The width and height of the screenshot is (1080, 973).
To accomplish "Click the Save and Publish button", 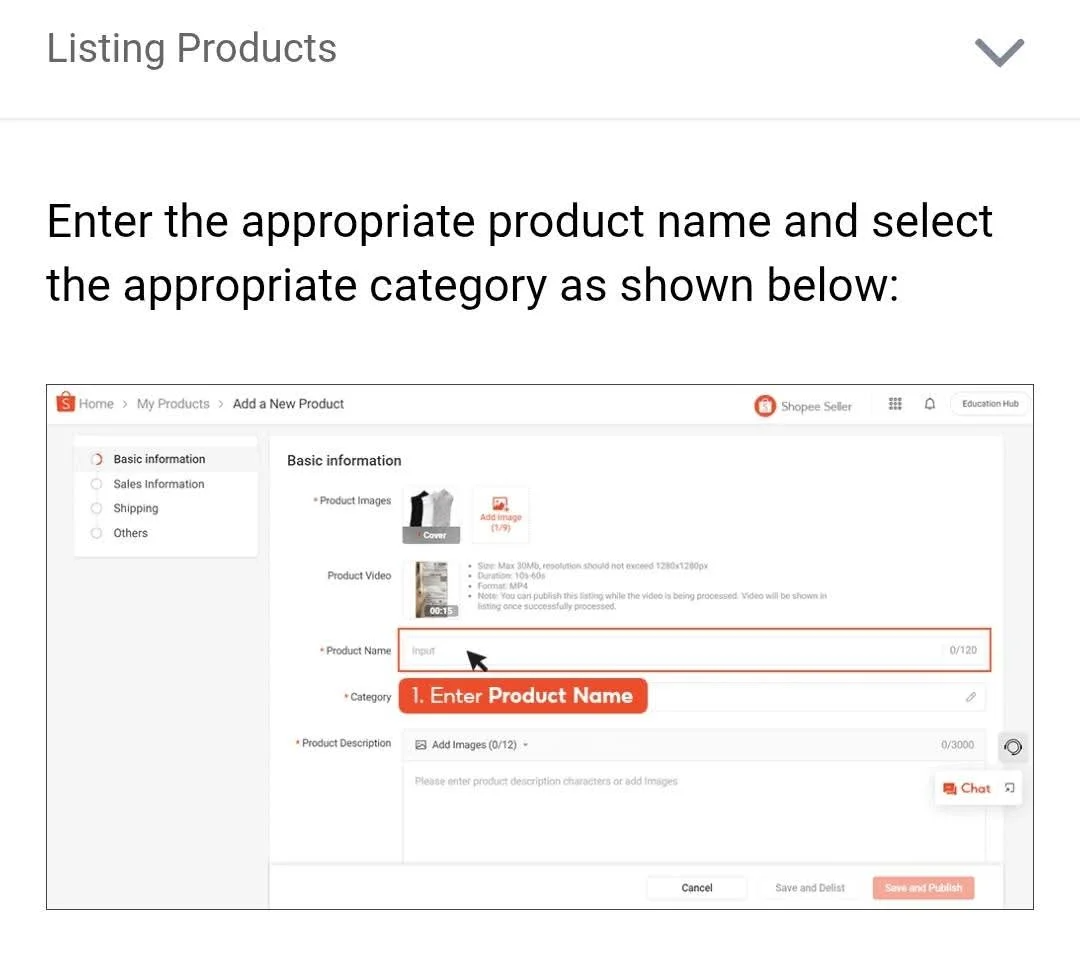I will click(923, 888).
